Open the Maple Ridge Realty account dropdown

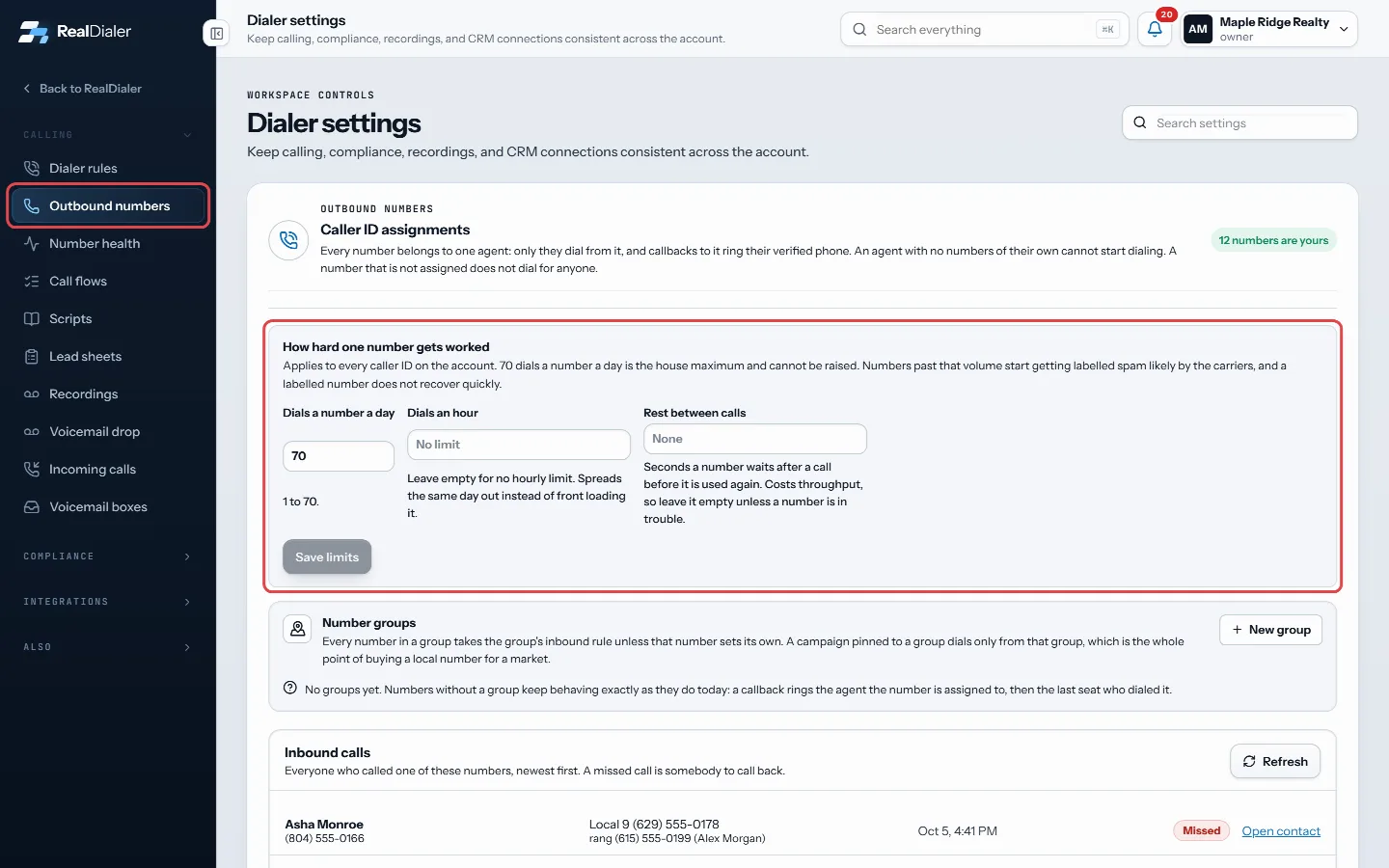pyautogui.click(x=1269, y=29)
